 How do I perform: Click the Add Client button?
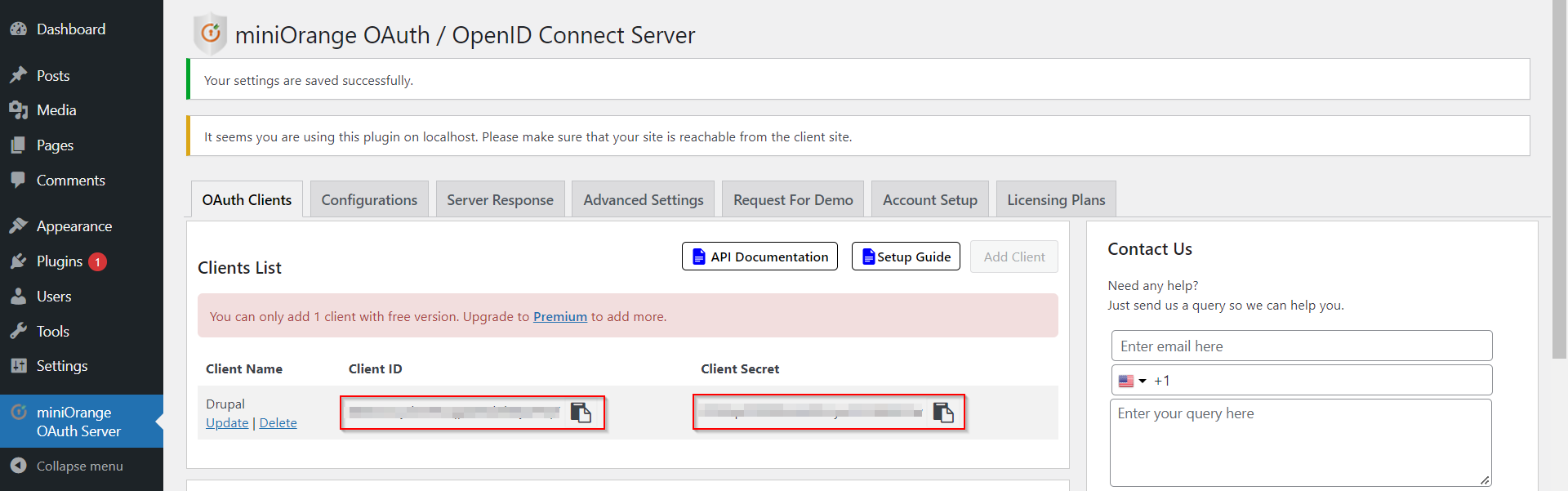click(x=1014, y=257)
